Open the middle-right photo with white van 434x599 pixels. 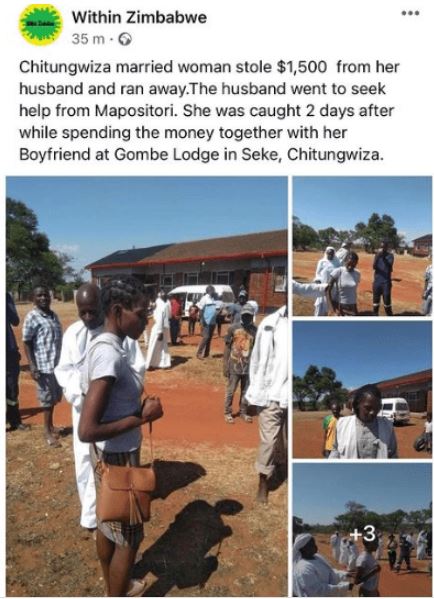pos(362,389)
